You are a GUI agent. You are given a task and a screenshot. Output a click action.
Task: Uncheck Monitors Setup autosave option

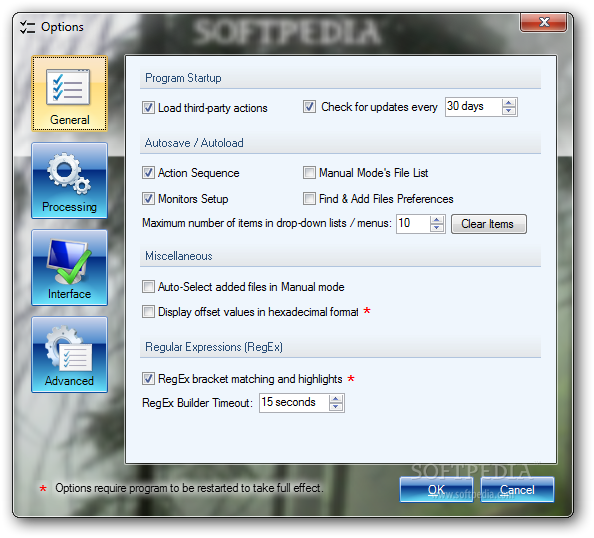click(148, 199)
